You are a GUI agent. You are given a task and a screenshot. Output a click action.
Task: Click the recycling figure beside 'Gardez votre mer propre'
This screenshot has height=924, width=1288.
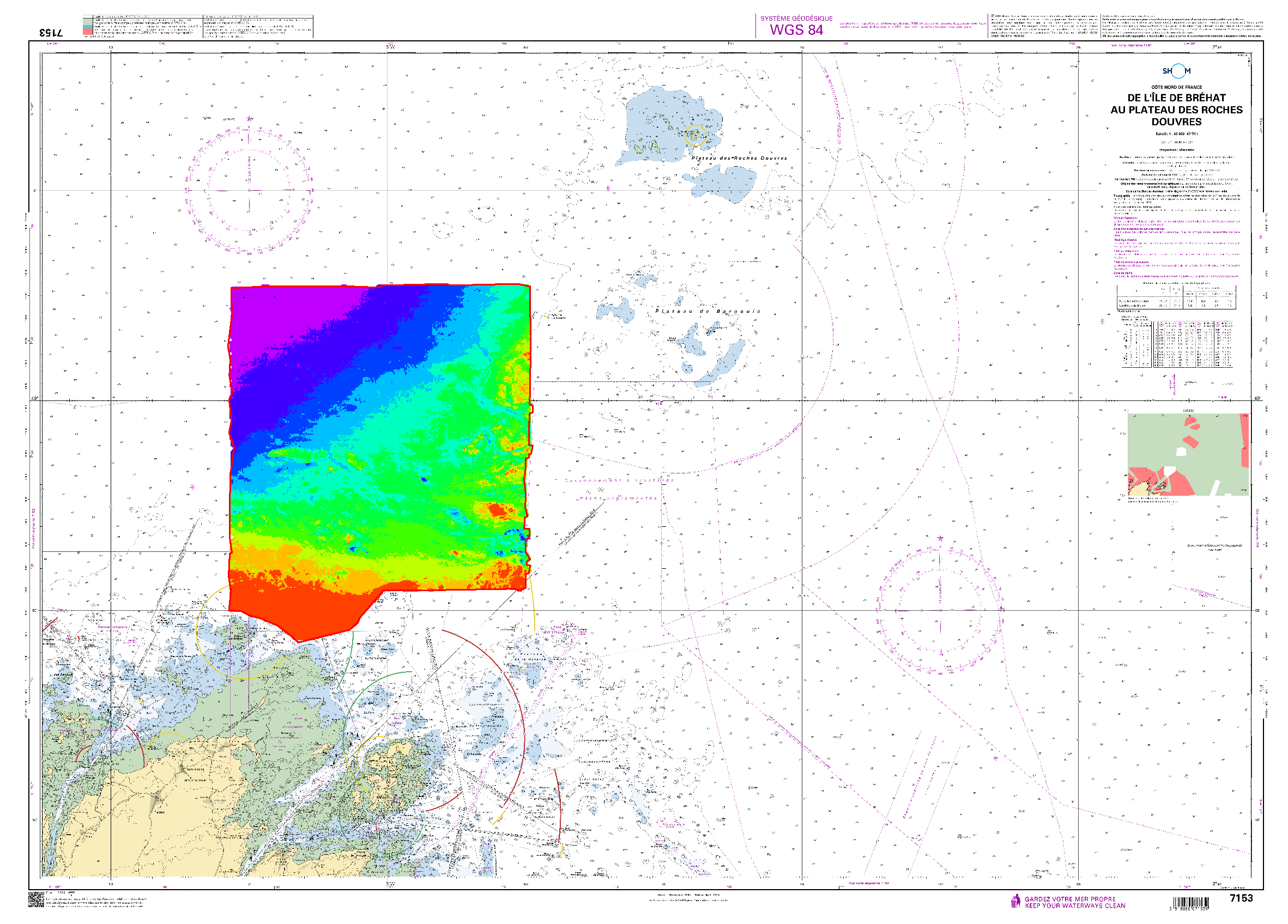coord(1015,901)
